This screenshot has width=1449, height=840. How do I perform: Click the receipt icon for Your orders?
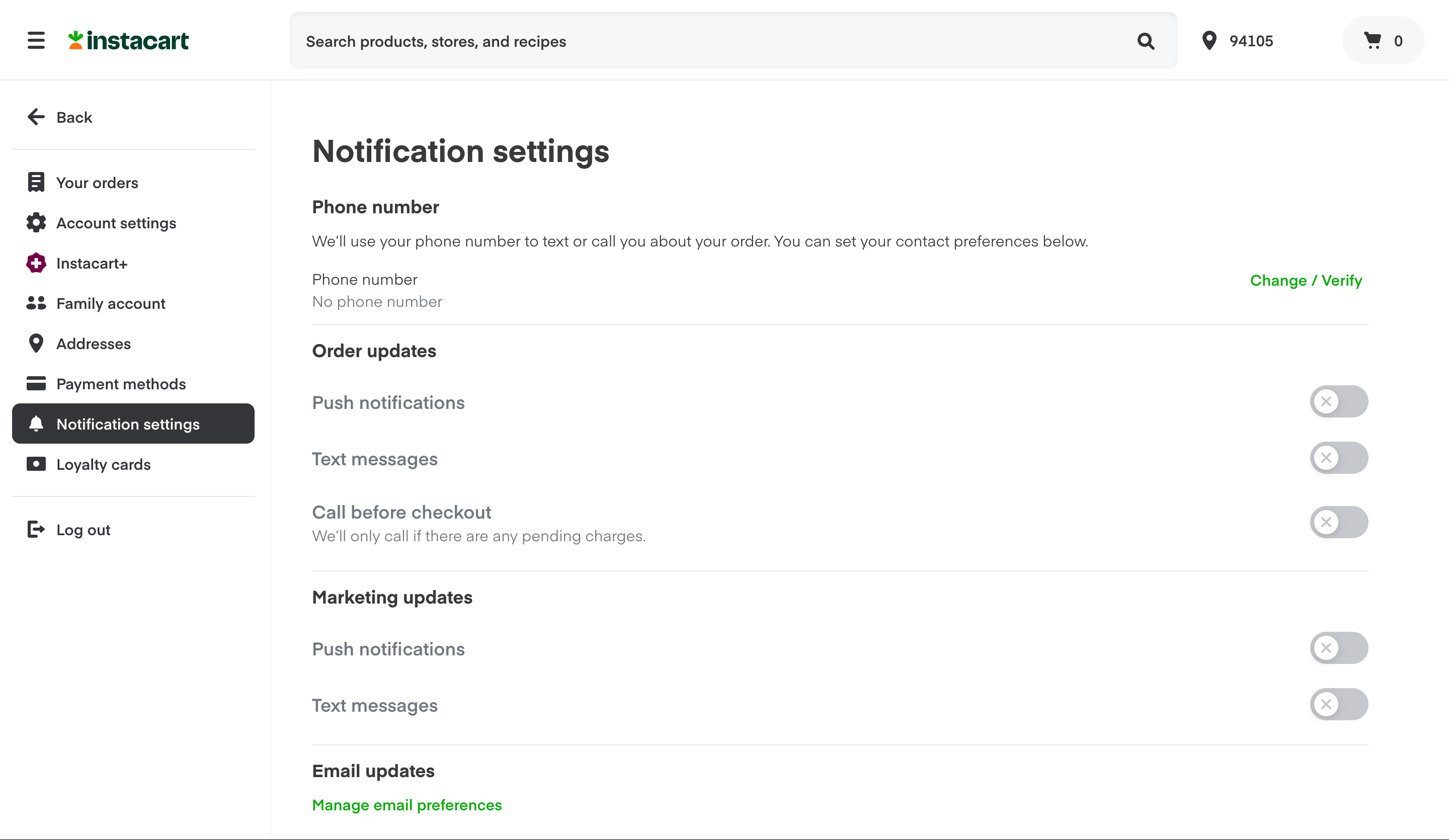coord(36,182)
